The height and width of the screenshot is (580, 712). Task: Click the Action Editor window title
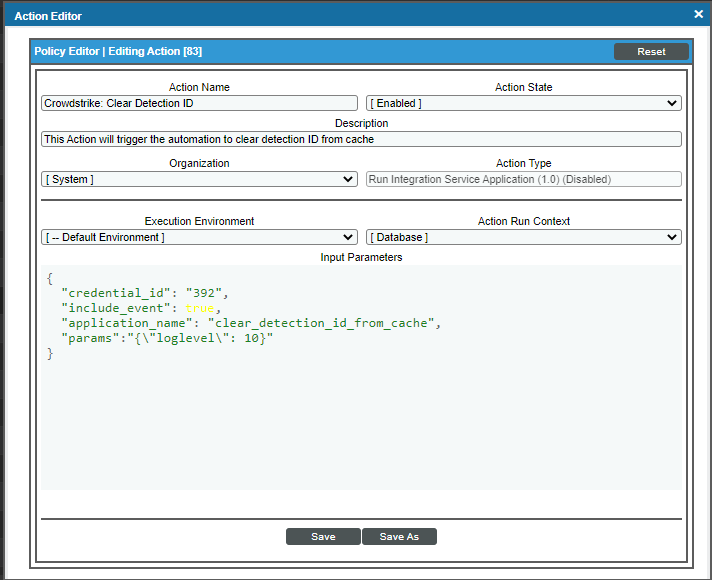[48, 16]
